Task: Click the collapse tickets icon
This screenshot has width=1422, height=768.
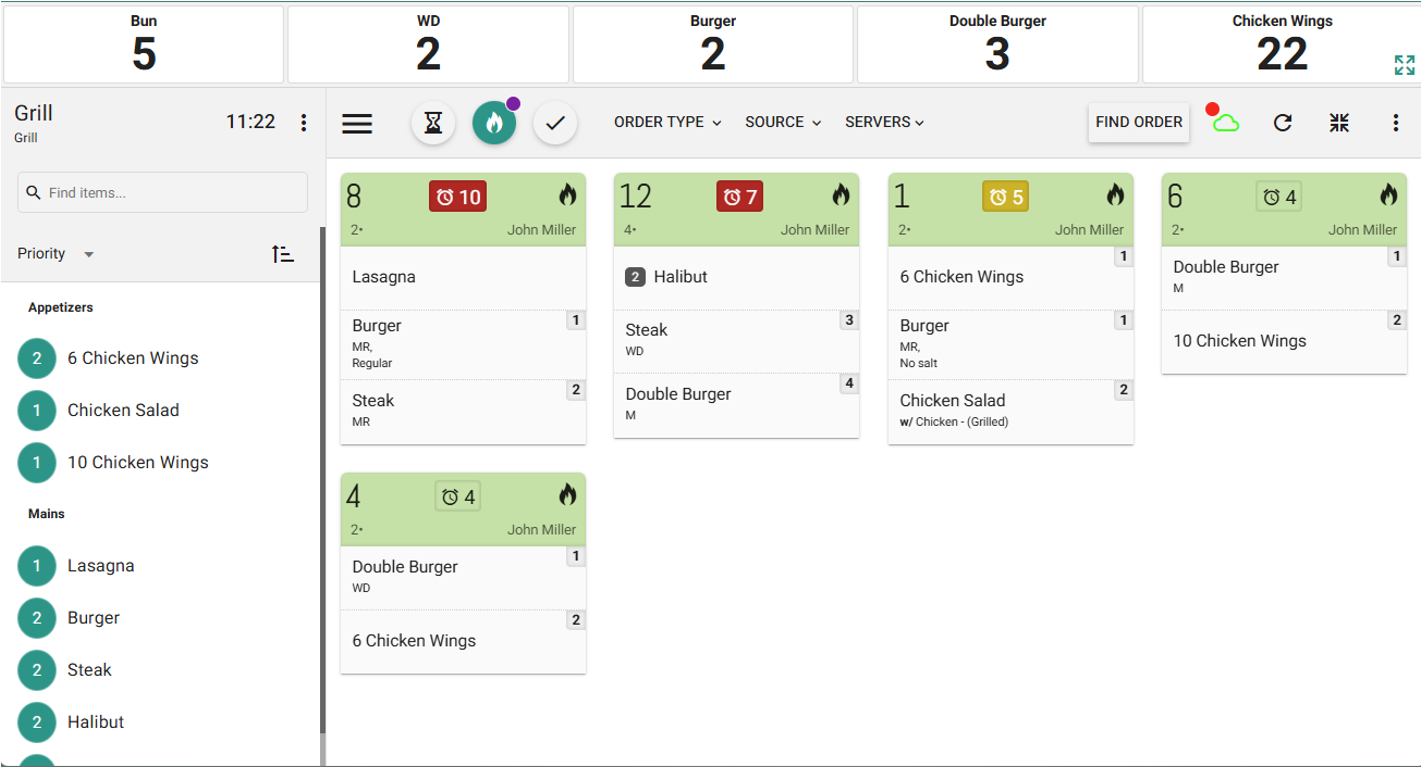Action: [x=1340, y=123]
